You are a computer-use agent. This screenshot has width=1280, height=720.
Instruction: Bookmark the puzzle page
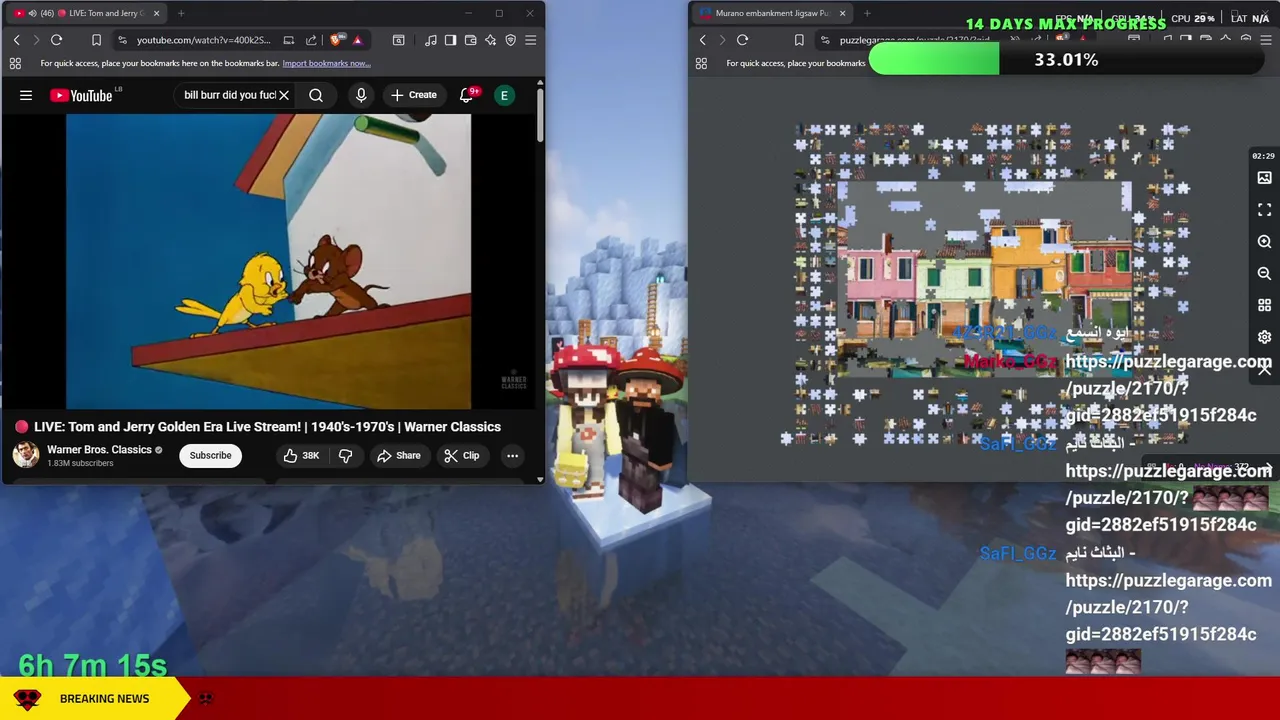coord(799,40)
